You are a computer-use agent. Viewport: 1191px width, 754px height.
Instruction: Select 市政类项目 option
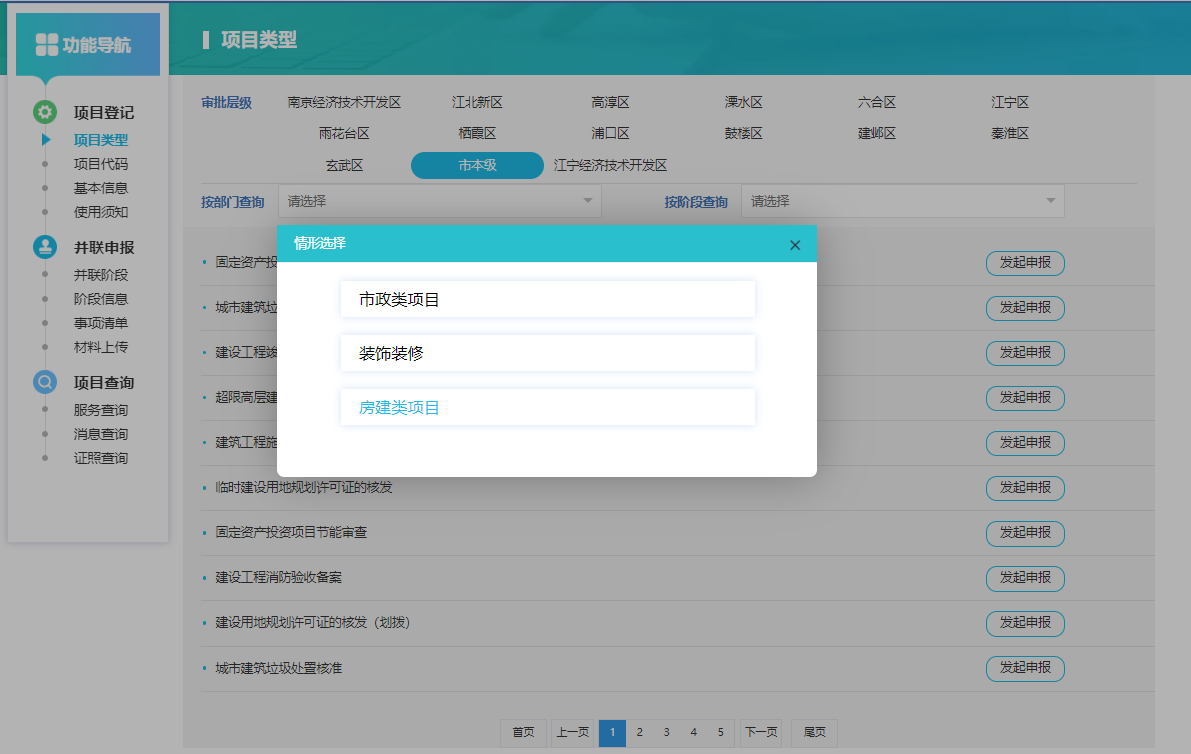pyautogui.click(x=547, y=299)
